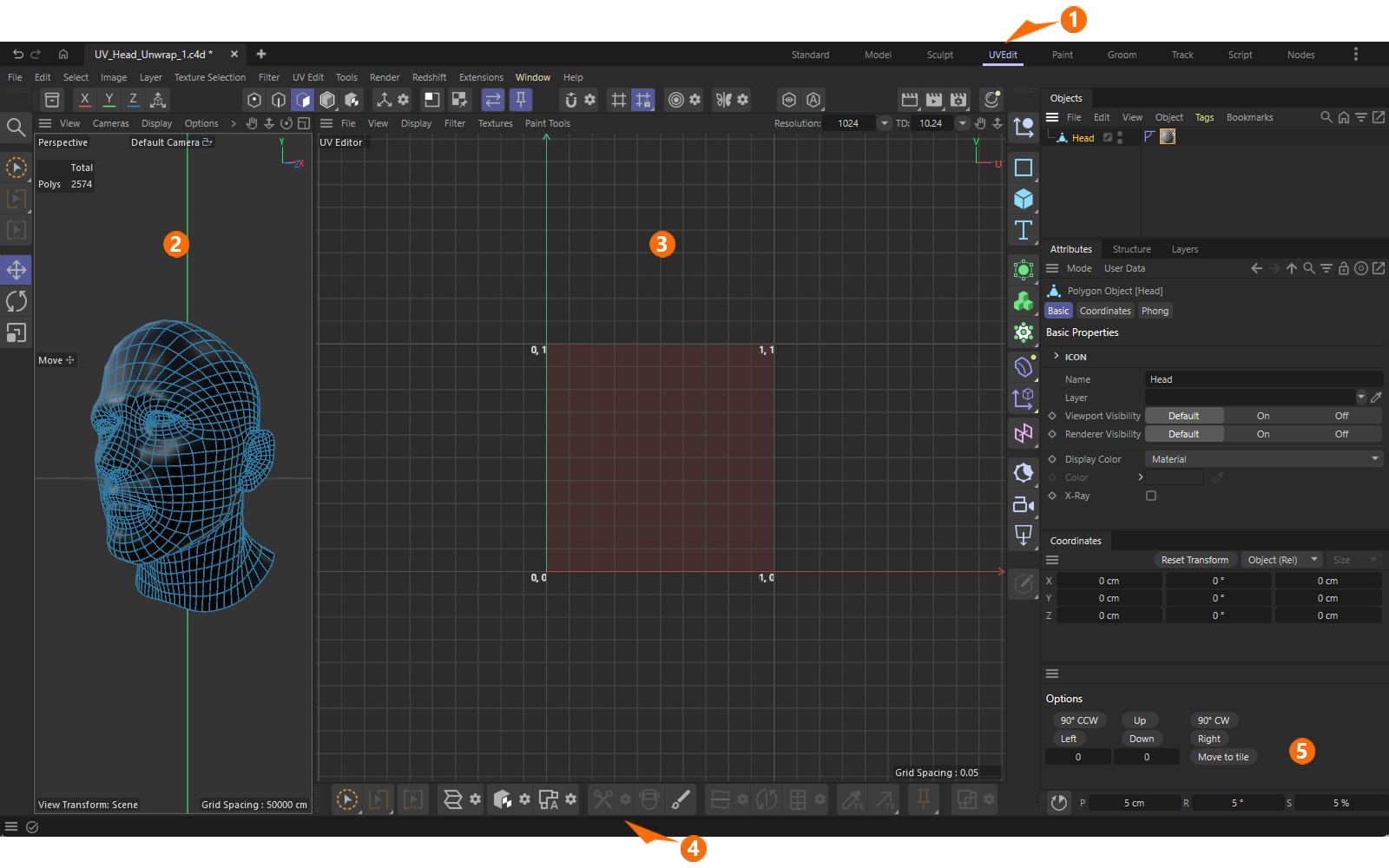Screen dimensions: 1389x868
Task: Switch to the Paint layout tab
Action: (1063, 55)
